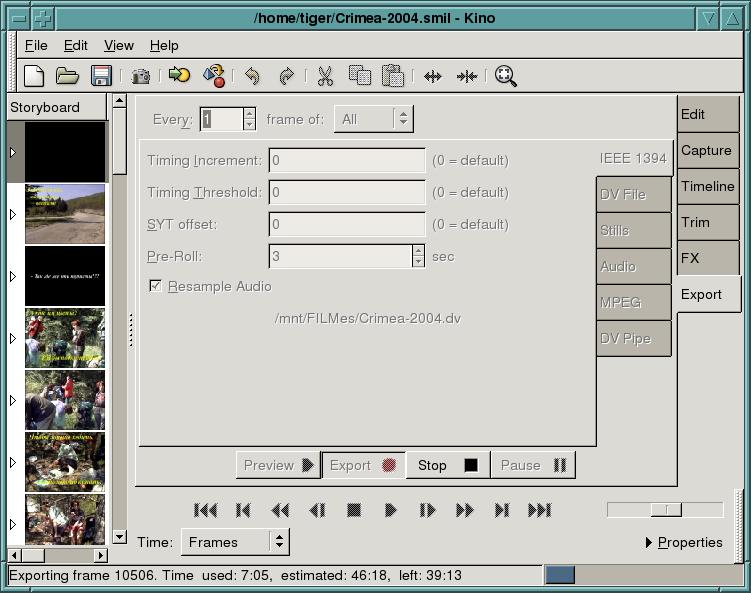This screenshot has width=751, height=593.
Task: Undo the last action using the toolbar
Action: coord(252,76)
